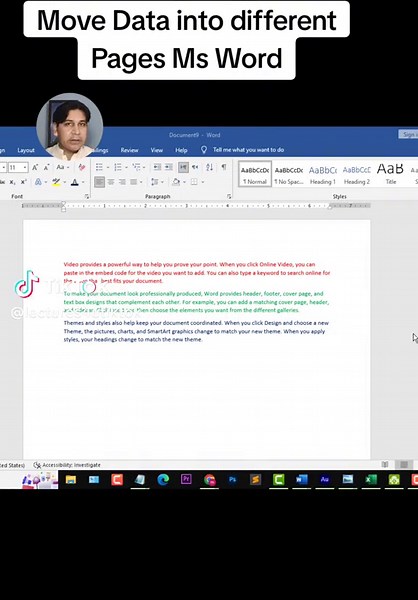Open the Paragraph dialog launcher
Image resolution: width=418 pixels, height=600 pixels.
[229, 197]
